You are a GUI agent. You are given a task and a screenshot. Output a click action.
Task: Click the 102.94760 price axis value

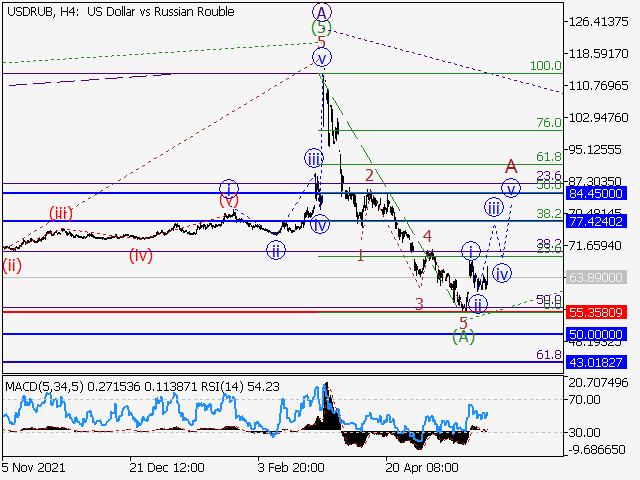(598, 118)
